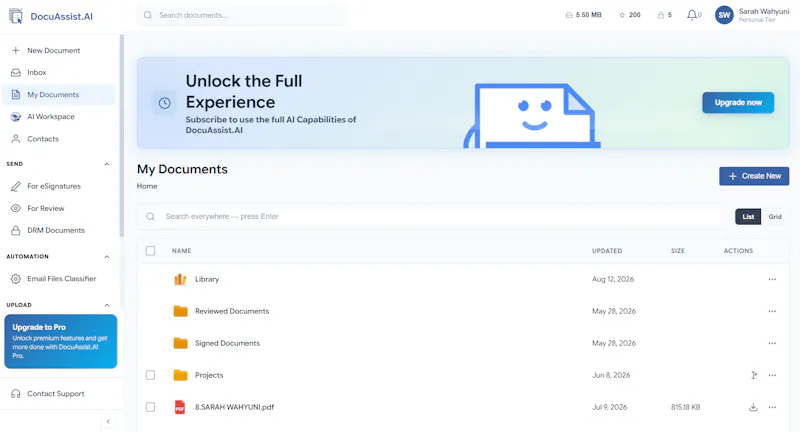Click the PDF icon of 8.SARAH WAHYUNI.pdf

tap(180, 407)
